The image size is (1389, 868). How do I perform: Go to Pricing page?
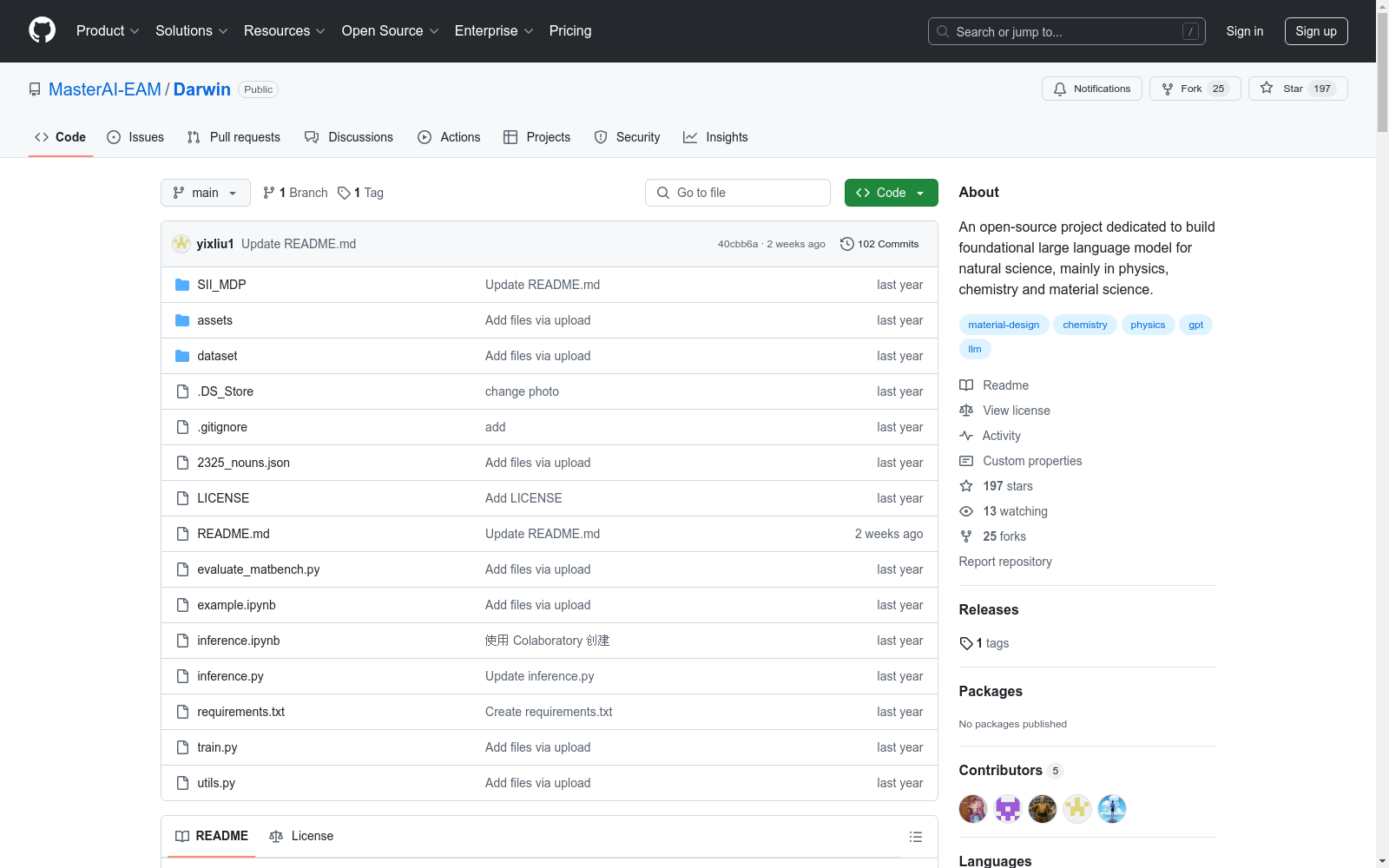pos(570,30)
